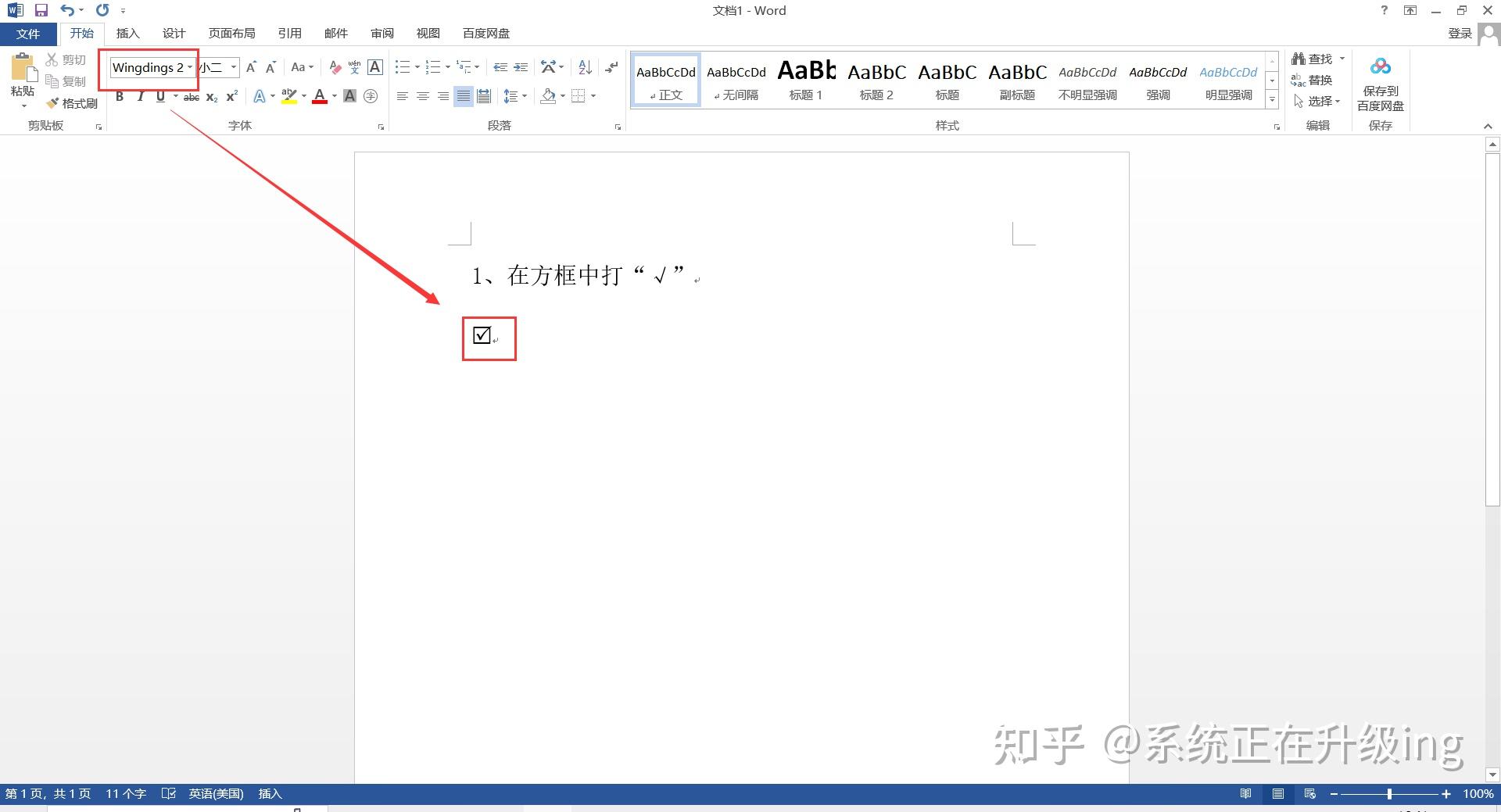Image resolution: width=1501 pixels, height=812 pixels.
Task: Open the 百度网盘 ribbon tab
Action: [x=485, y=33]
